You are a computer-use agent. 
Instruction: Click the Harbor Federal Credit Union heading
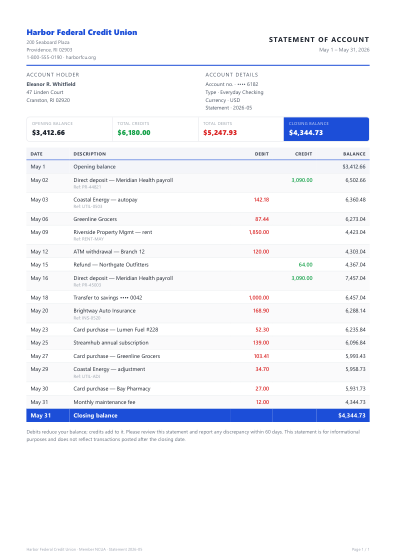[x=82, y=32]
